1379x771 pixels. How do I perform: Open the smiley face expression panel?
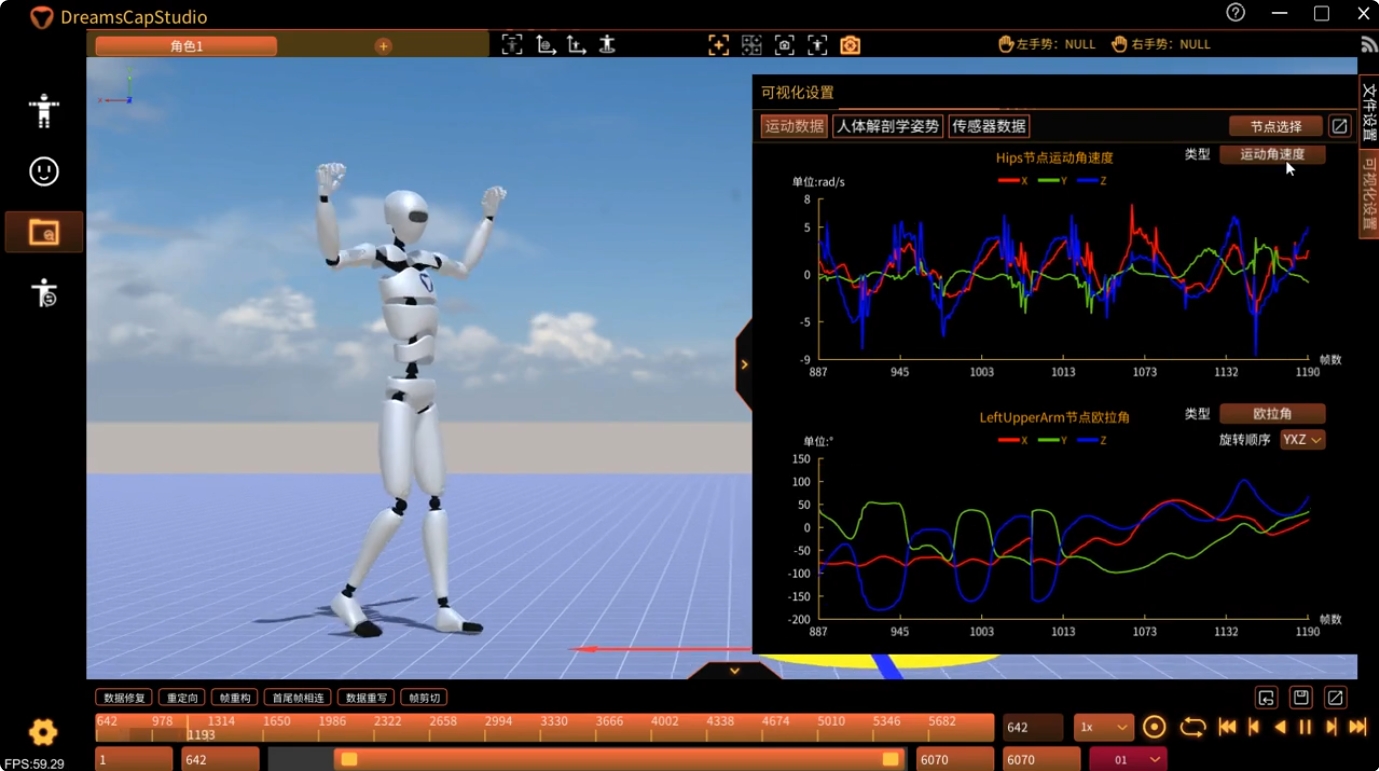click(44, 171)
